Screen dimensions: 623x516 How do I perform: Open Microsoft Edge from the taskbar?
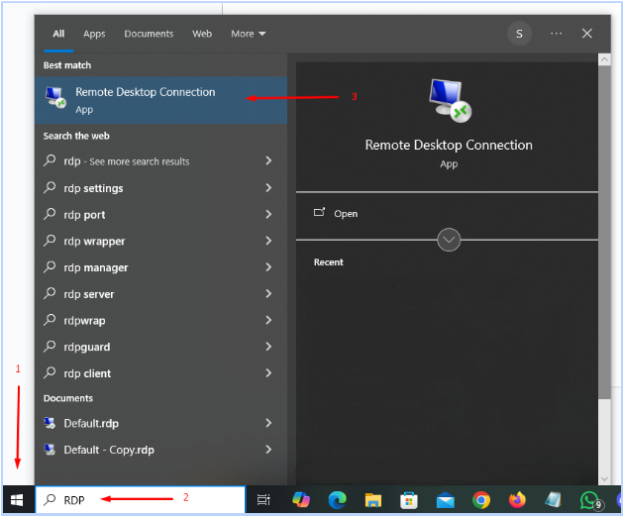[x=337, y=500]
